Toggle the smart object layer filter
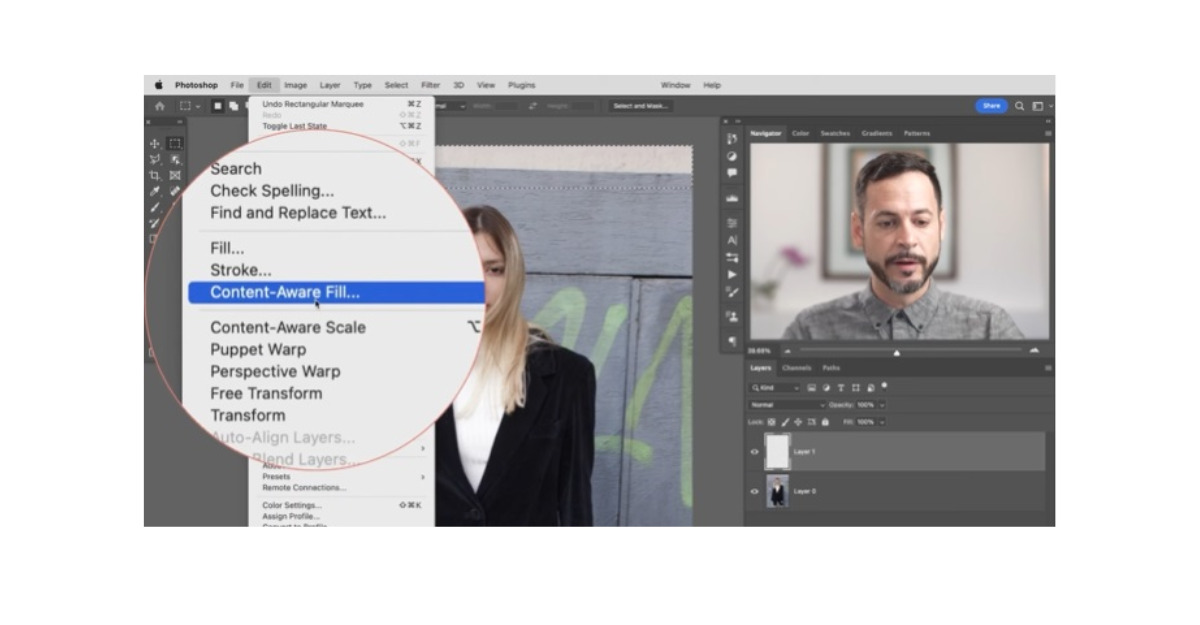Screen dimensions: 1200x625 tap(871, 388)
